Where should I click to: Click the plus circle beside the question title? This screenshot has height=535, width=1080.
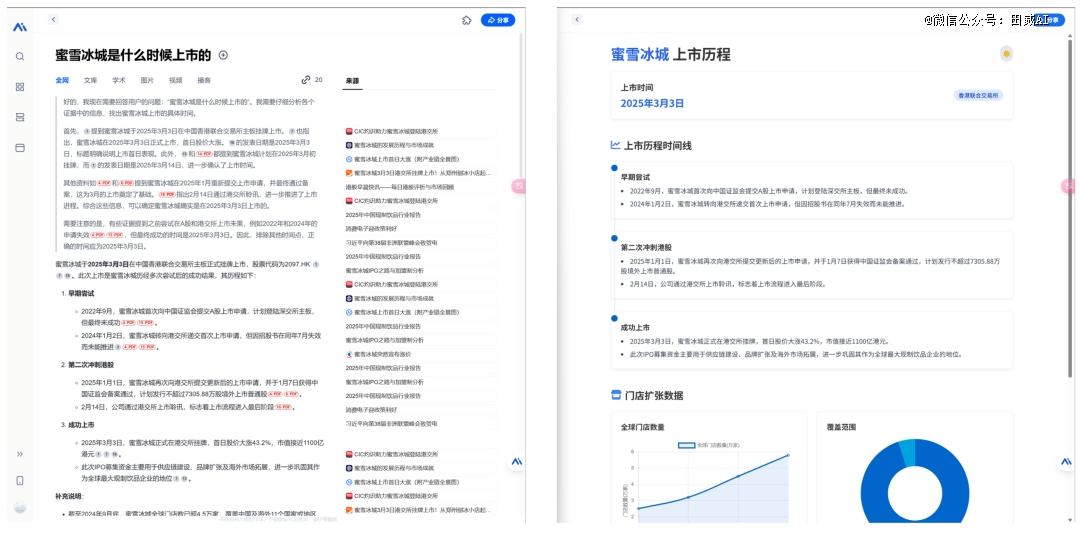[223, 55]
